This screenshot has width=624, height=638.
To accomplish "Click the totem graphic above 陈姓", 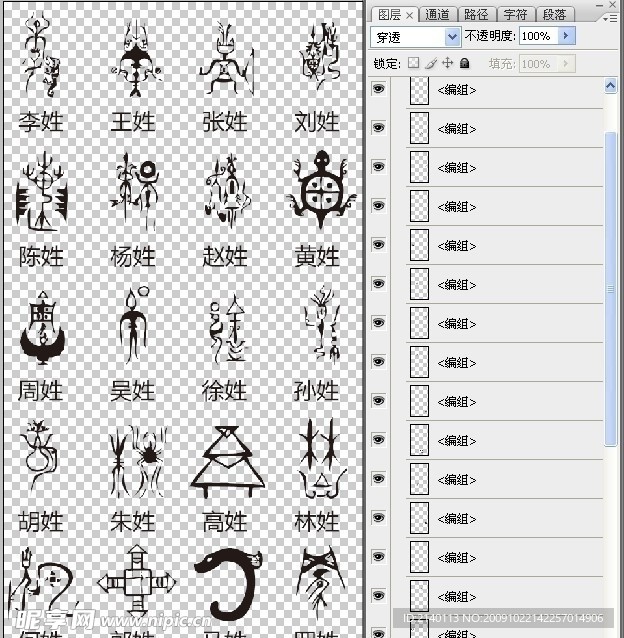I will pyautogui.click(x=41, y=191).
